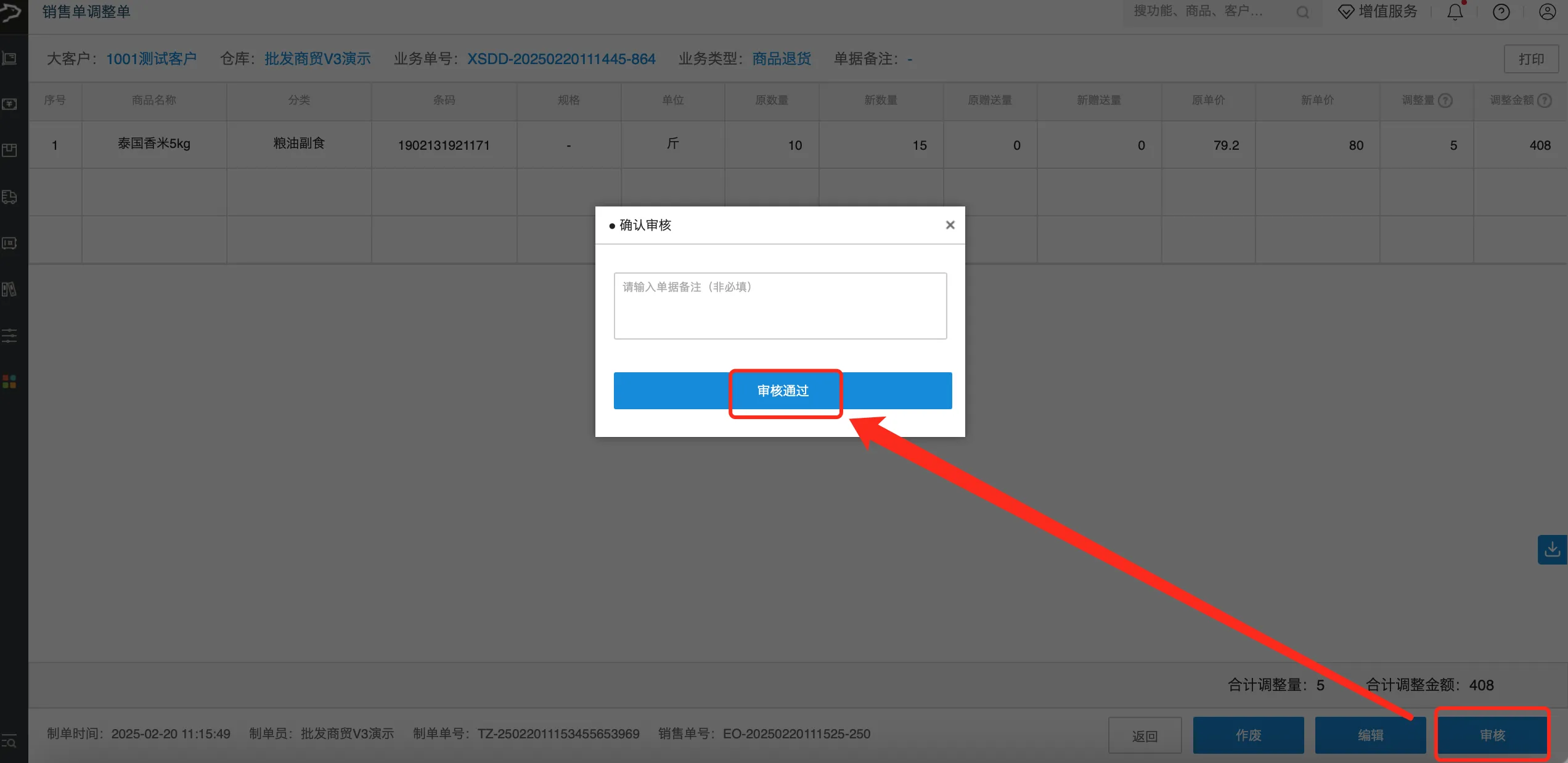Click the blue download icon button
The width and height of the screenshot is (1568, 763).
(x=1552, y=549)
